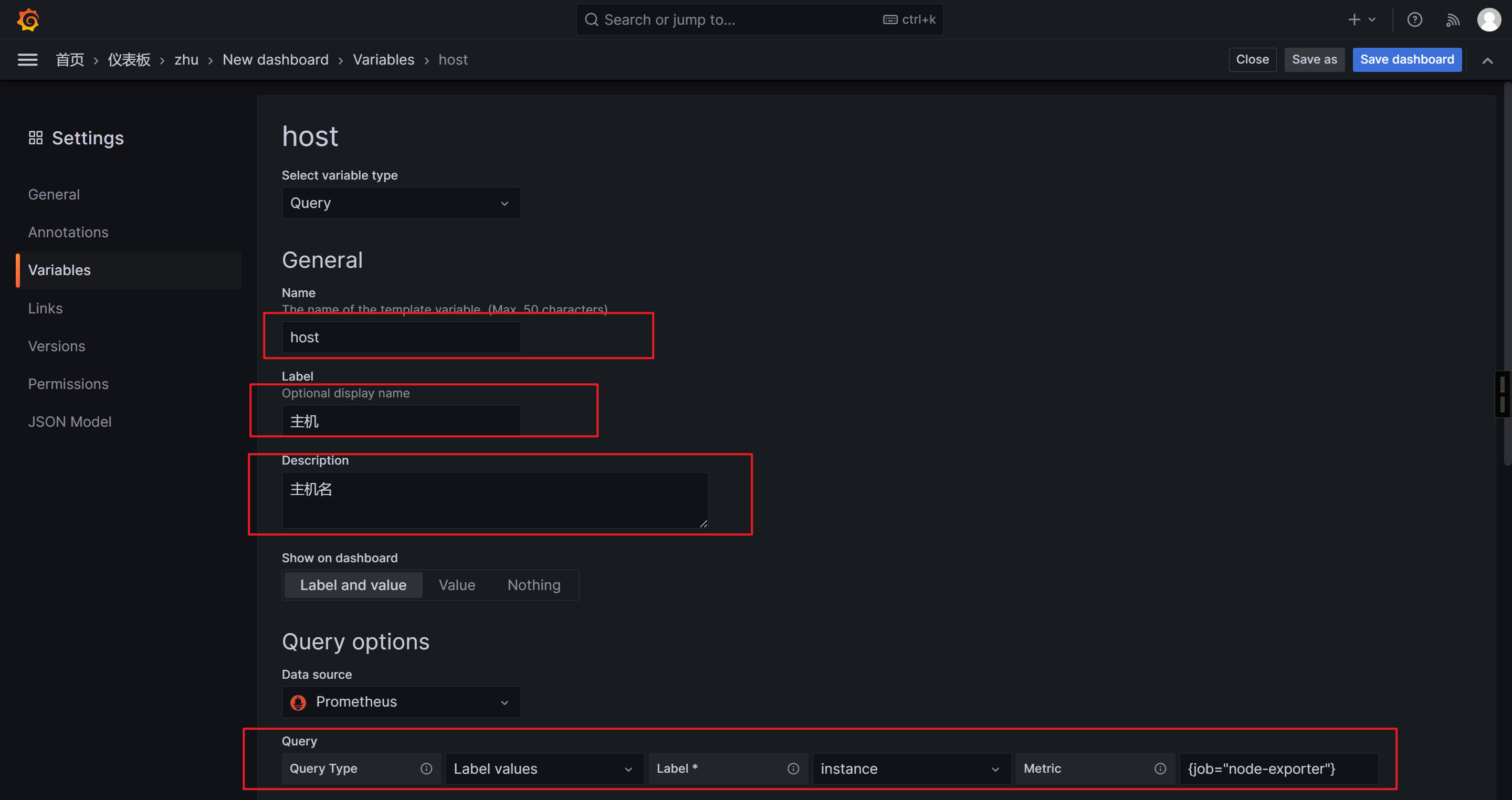Image resolution: width=1512 pixels, height=800 pixels.
Task: Click the Variables breadcrumb link
Action: pyautogui.click(x=383, y=60)
